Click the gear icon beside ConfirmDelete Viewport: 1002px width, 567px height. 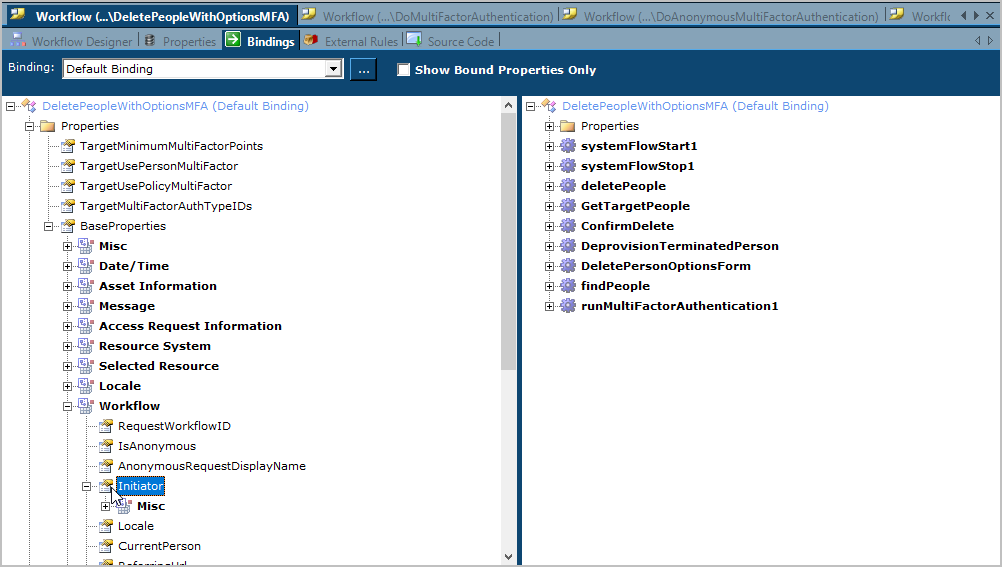568,226
